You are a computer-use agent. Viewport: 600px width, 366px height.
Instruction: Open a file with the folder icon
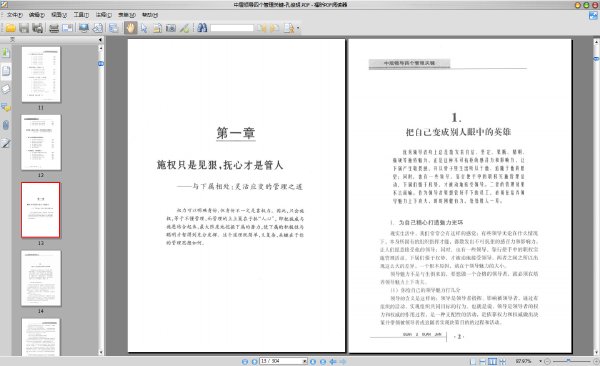click(10, 28)
